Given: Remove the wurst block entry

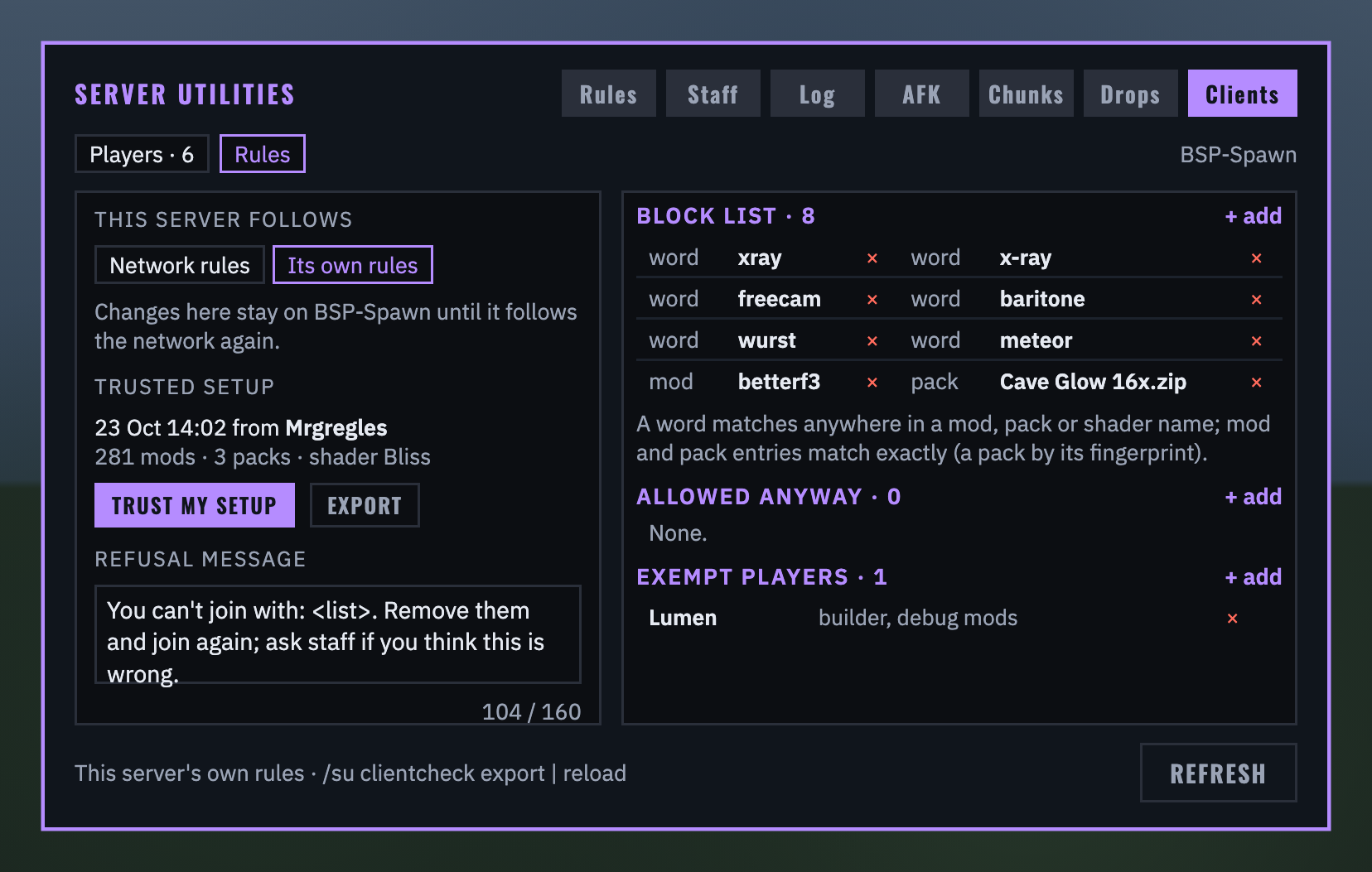Looking at the screenshot, I should (x=872, y=341).
